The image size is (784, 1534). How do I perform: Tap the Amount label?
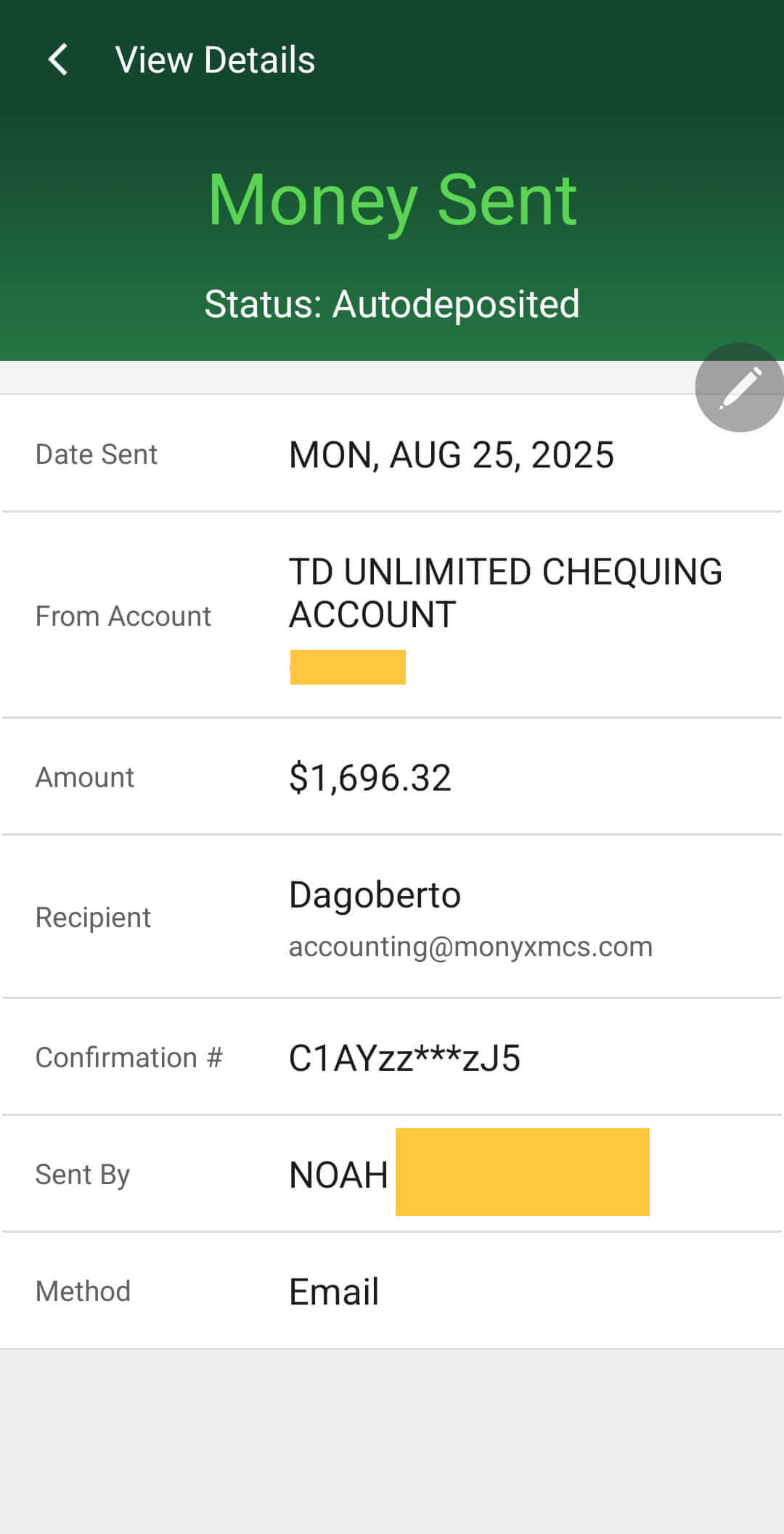click(x=85, y=778)
